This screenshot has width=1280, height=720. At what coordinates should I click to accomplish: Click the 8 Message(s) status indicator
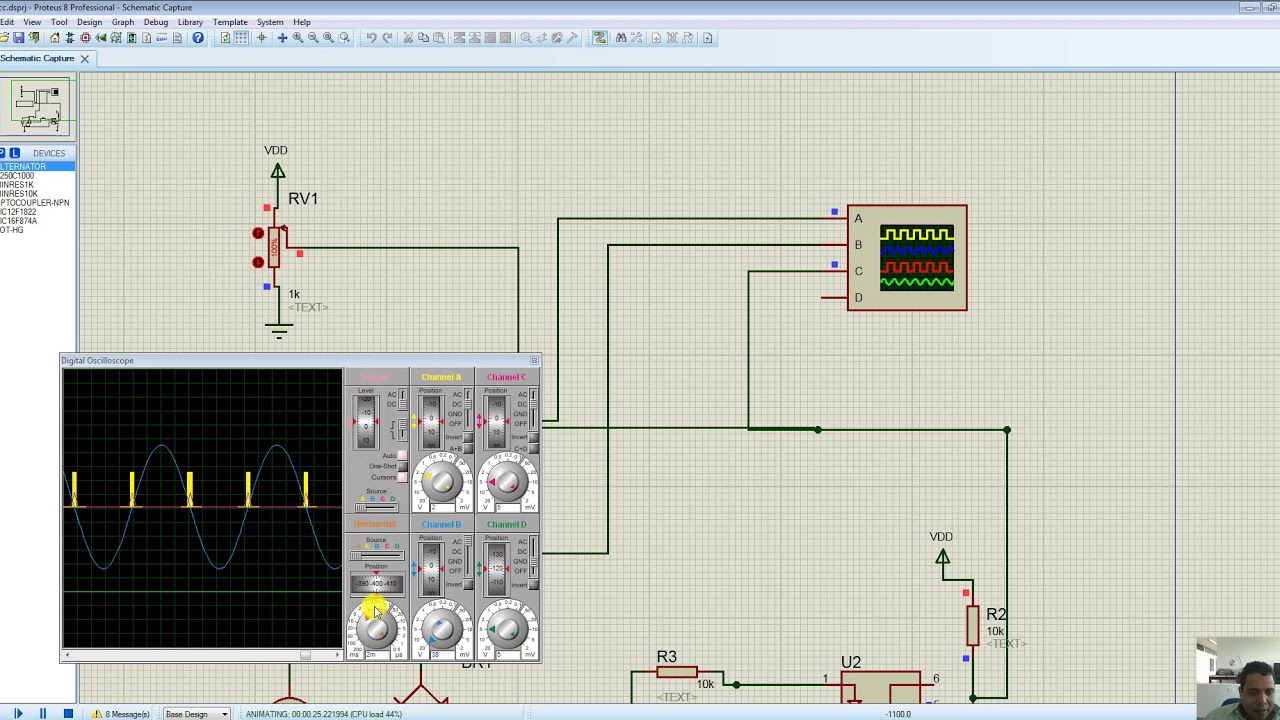(x=121, y=714)
